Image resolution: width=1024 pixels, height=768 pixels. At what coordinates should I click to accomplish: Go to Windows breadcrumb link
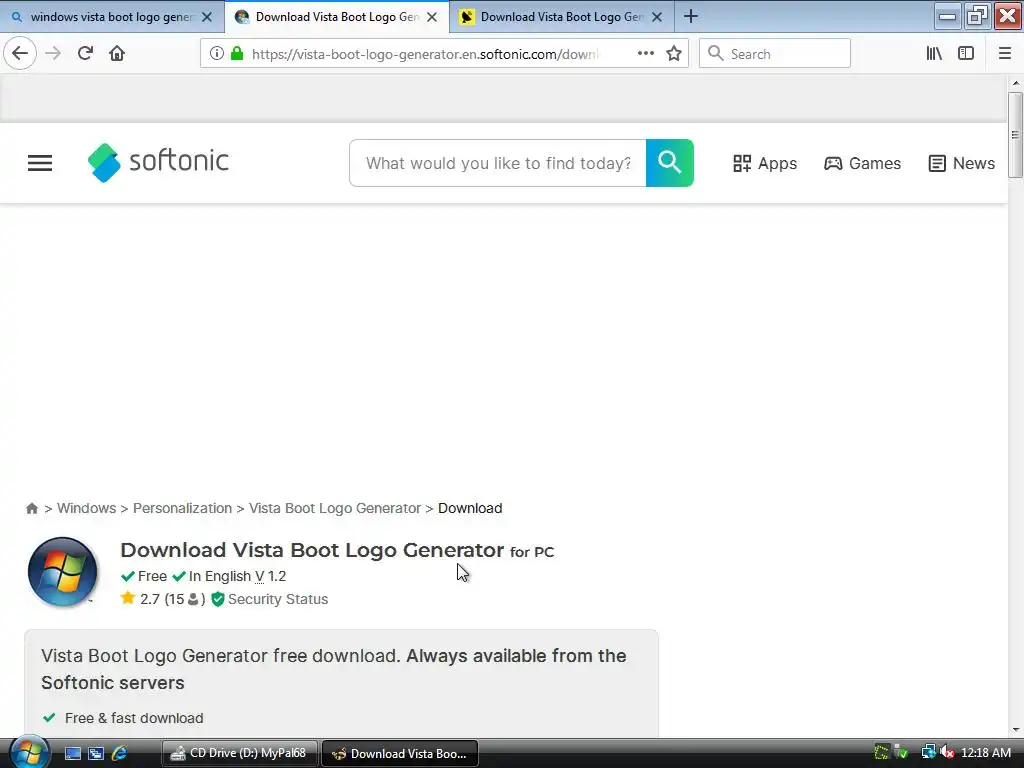coord(86,508)
